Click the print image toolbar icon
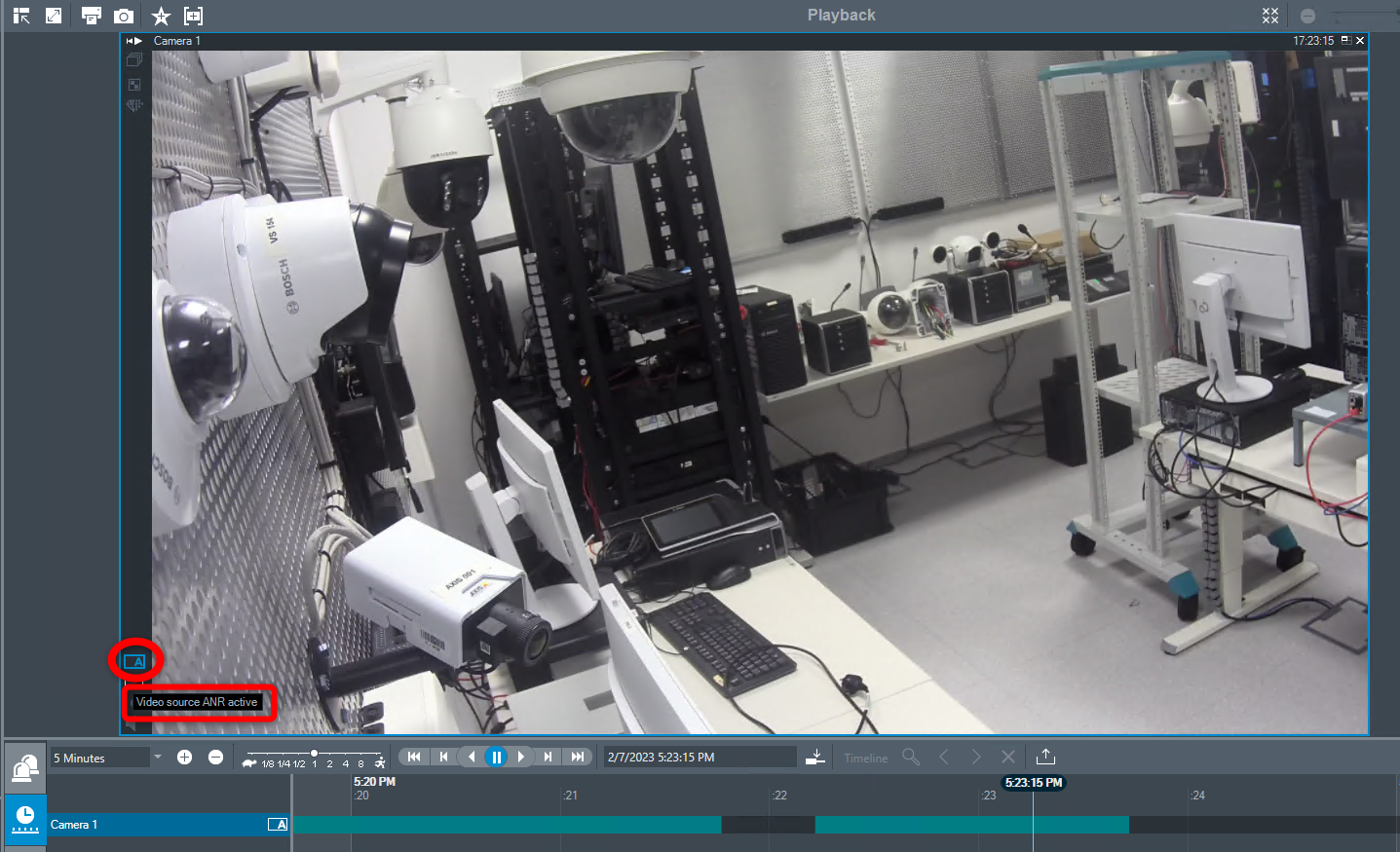This screenshot has width=1400, height=852. point(91,16)
